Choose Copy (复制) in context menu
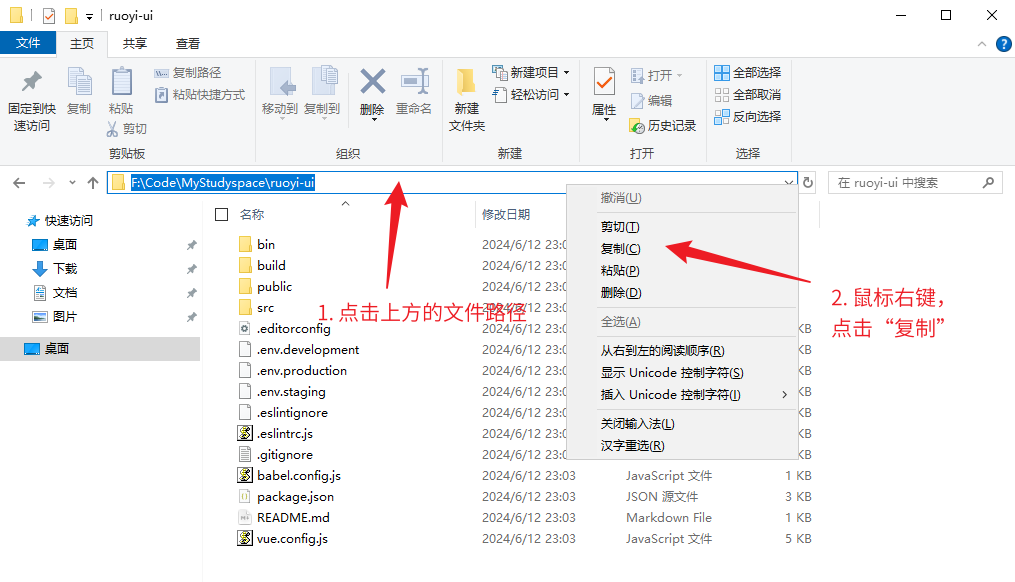 point(620,249)
